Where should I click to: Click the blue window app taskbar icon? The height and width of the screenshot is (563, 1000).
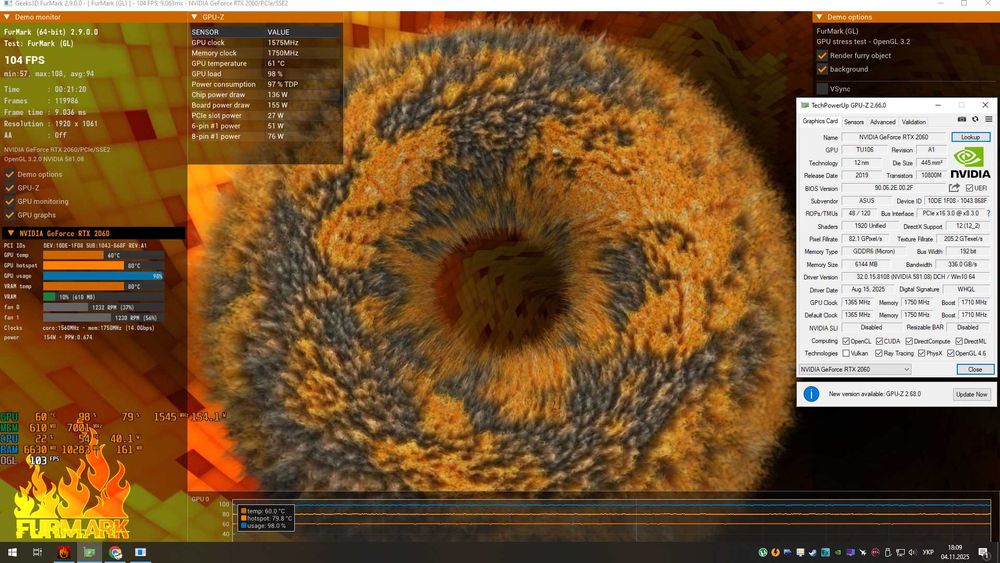pos(141,552)
